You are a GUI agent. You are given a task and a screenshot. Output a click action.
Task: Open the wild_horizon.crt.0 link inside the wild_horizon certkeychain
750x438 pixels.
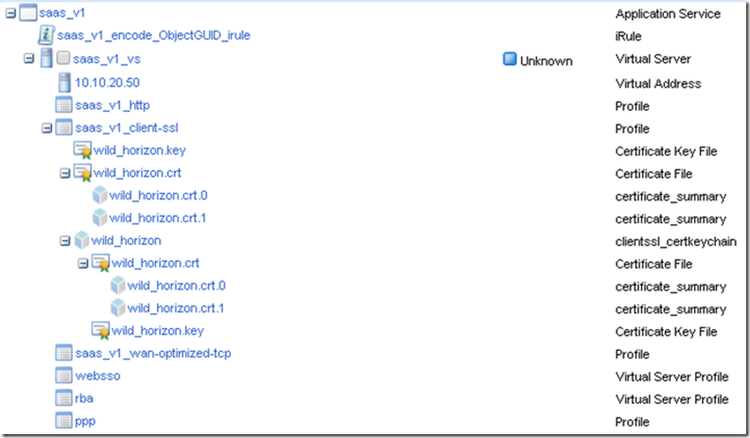[x=176, y=286]
